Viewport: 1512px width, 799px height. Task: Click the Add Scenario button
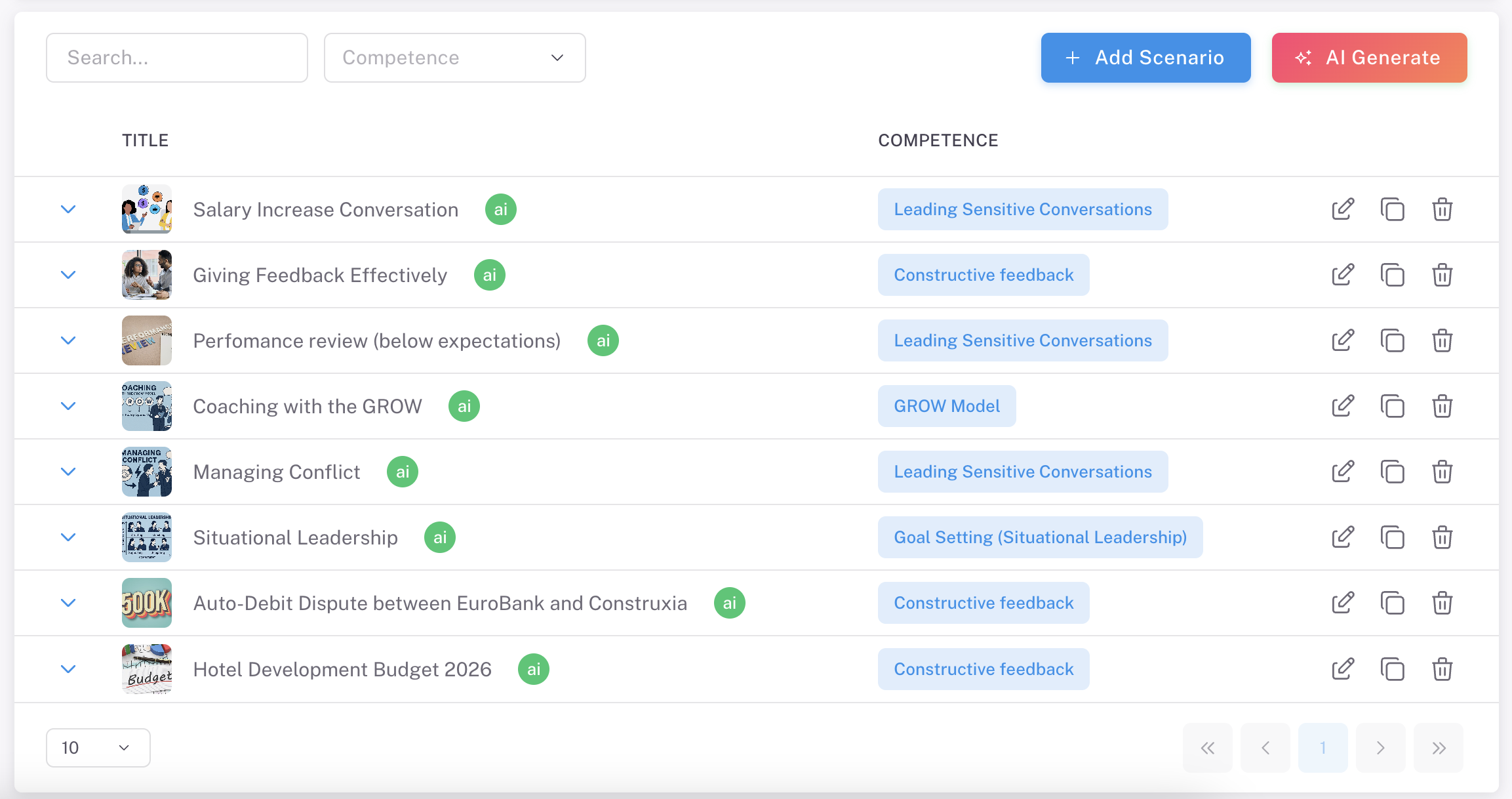pyautogui.click(x=1145, y=58)
